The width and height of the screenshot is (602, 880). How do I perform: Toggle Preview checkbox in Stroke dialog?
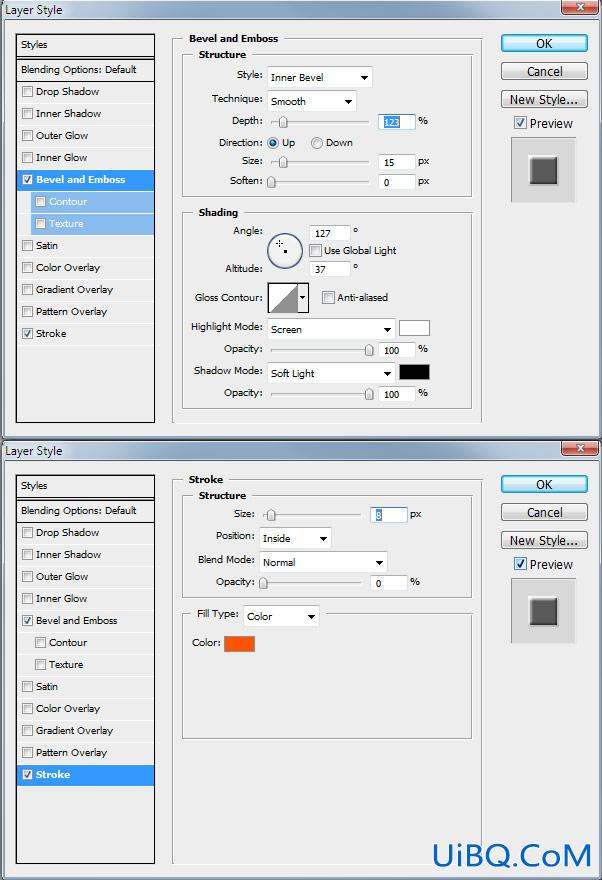click(520, 564)
